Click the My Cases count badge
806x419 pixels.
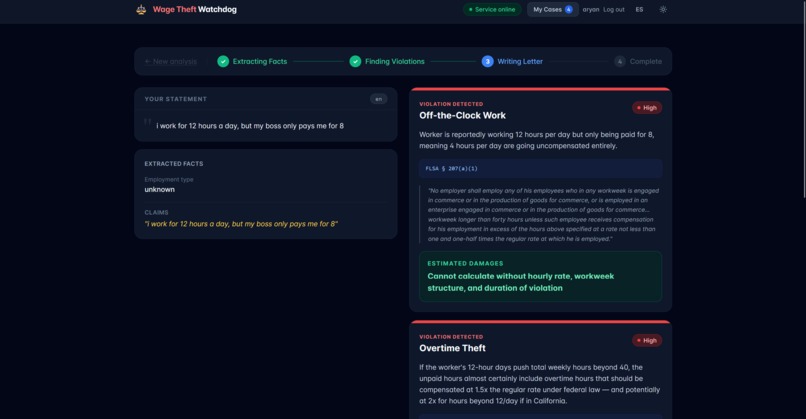click(569, 9)
